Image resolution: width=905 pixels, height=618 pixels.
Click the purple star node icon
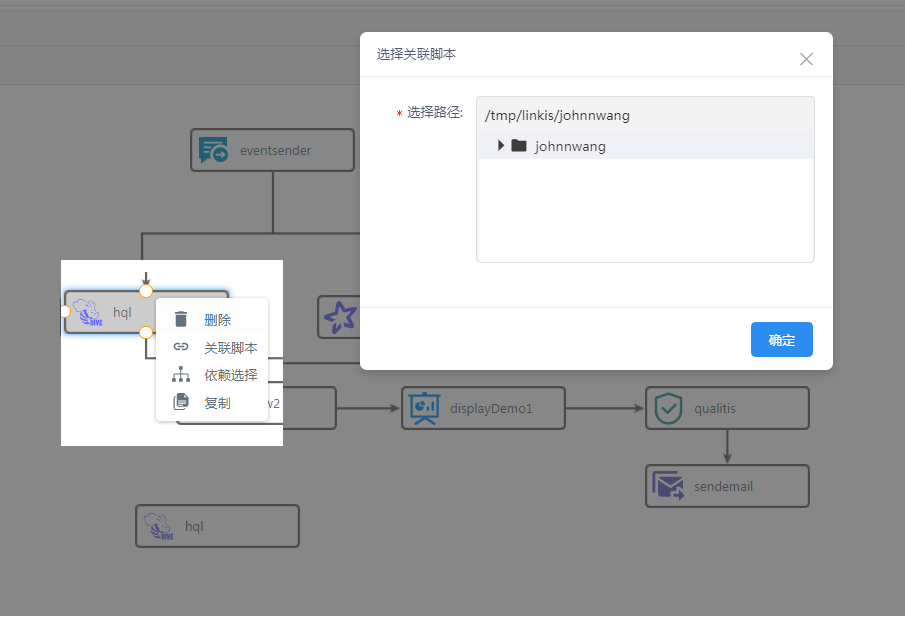click(340, 317)
